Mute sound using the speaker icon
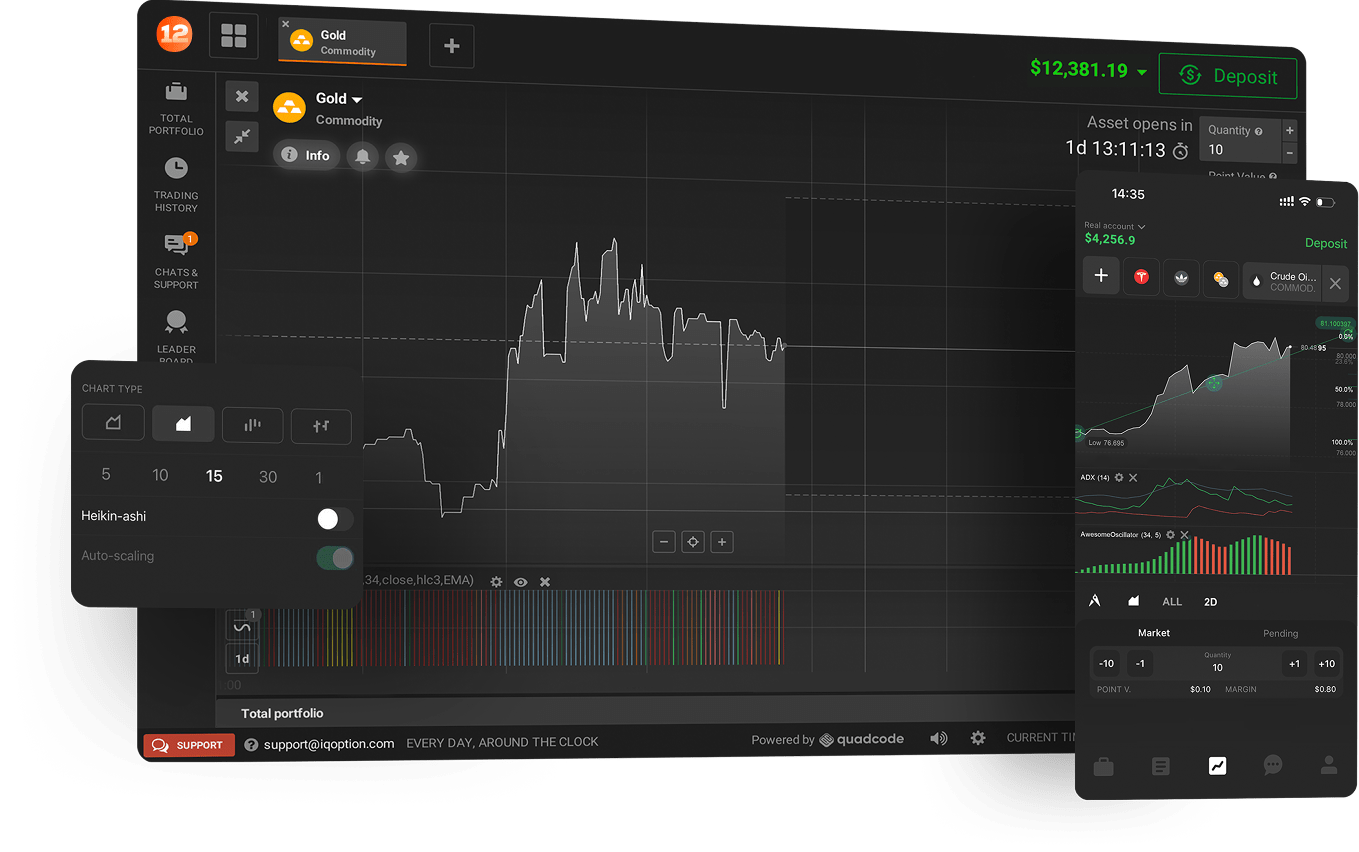This screenshot has height=852, width=1359. click(x=938, y=738)
